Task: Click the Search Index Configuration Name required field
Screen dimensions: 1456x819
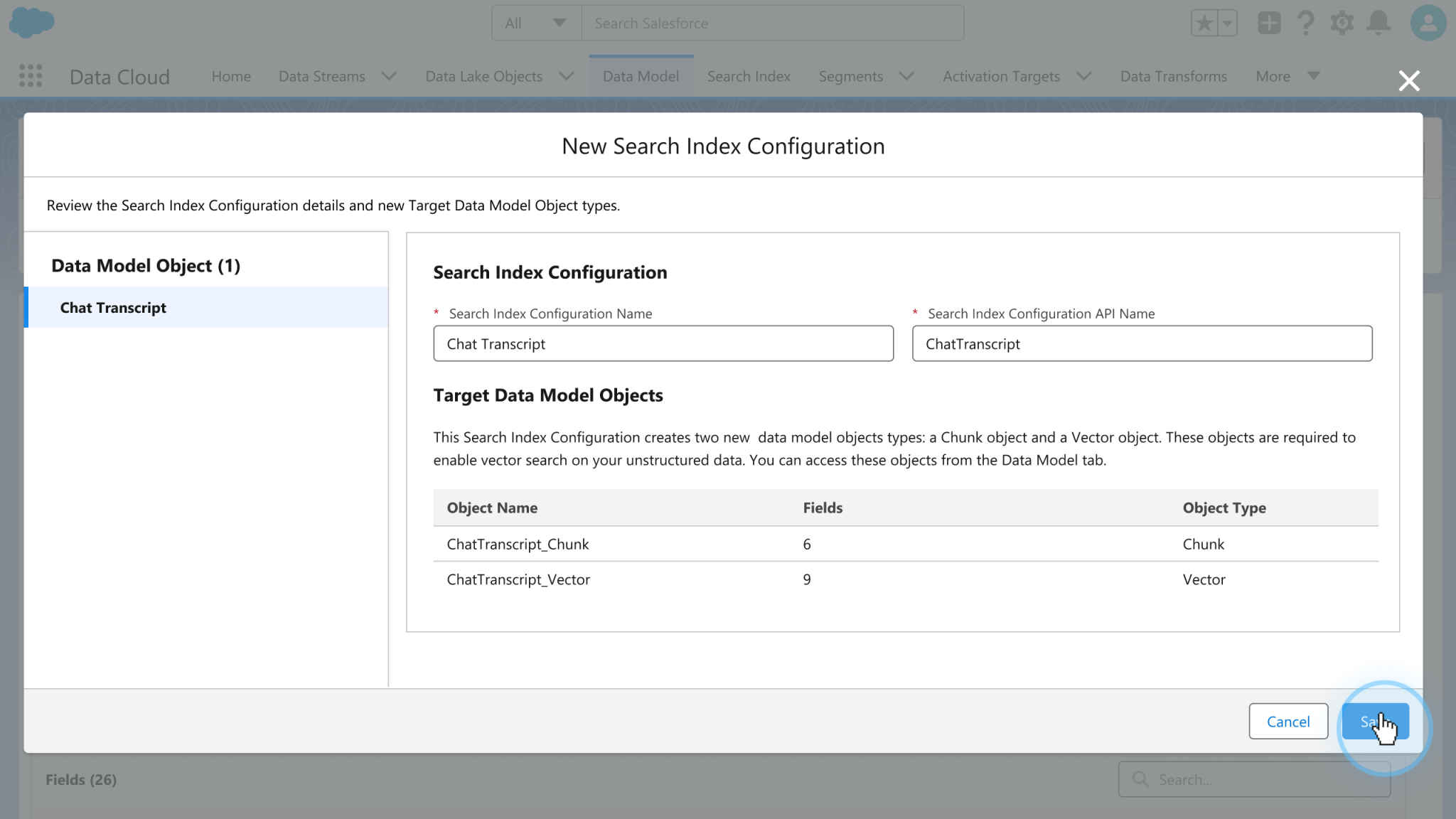Action: pyautogui.click(x=663, y=343)
